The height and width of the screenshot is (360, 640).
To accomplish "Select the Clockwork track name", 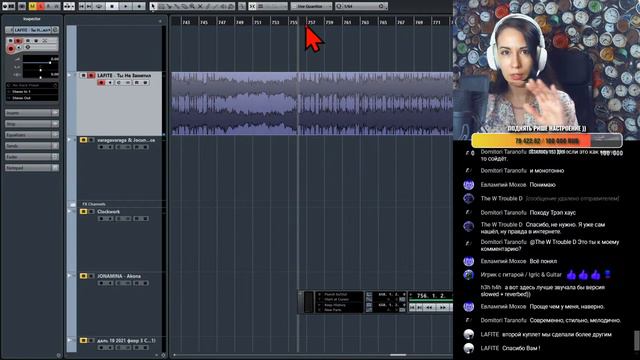I will tap(109, 211).
